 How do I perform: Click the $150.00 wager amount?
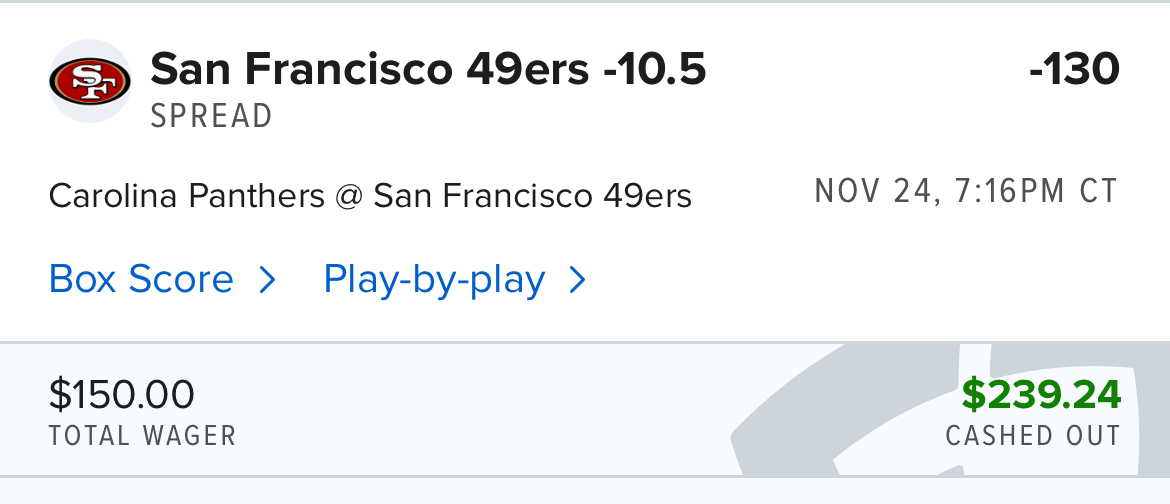[x=121, y=395]
